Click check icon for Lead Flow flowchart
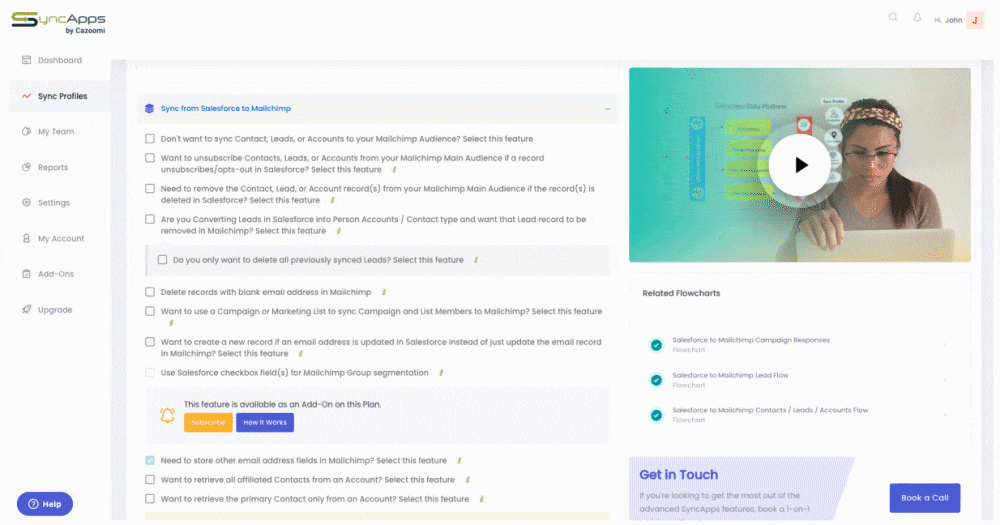 [656, 380]
